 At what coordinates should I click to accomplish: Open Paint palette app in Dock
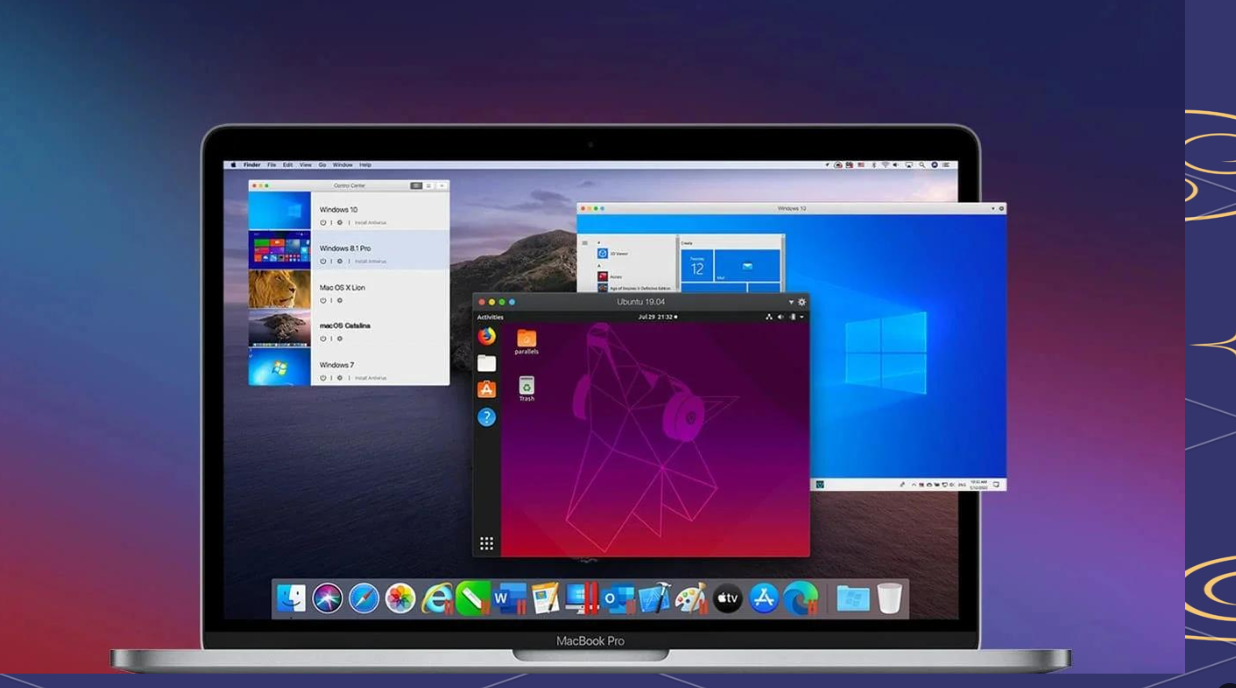[690, 598]
